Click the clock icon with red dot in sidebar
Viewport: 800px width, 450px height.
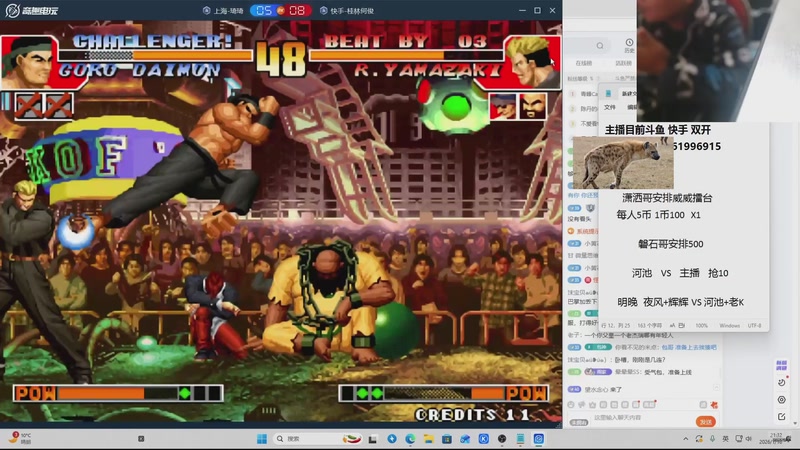pos(782,382)
